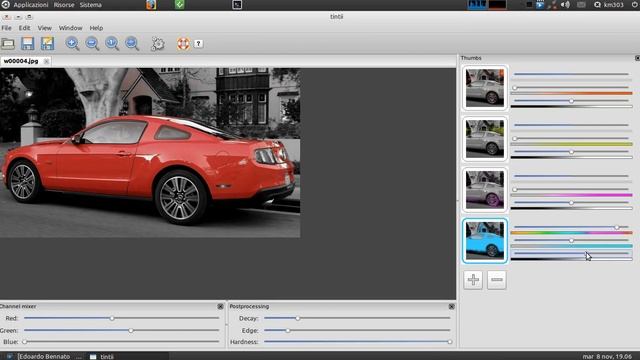This screenshot has width=640, height=360.
Task: Click the Hardness slider handle
Action: click(x=450, y=342)
